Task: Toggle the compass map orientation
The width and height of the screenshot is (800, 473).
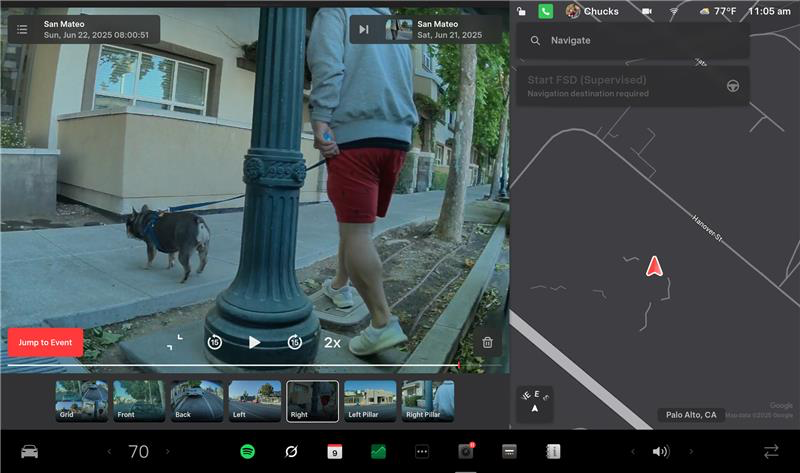Action: pyautogui.click(x=534, y=402)
